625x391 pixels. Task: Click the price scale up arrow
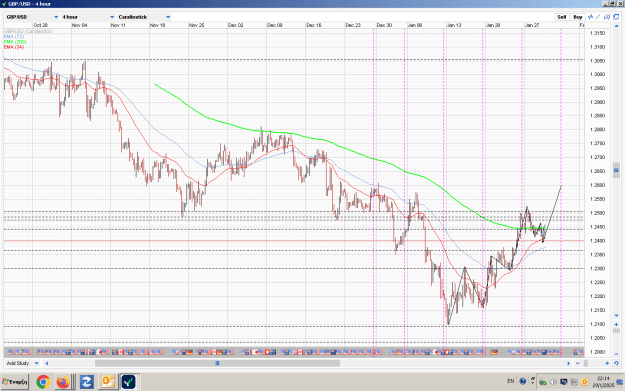pos(616,26)
